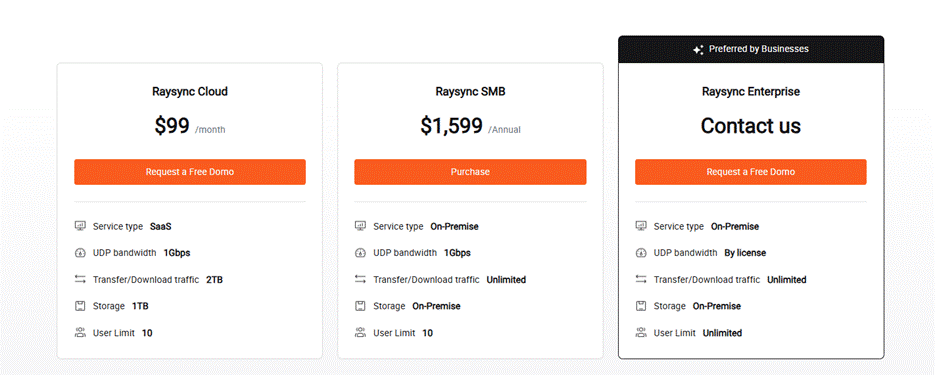Click the Transfer/Download traffic icon in Raysync SMB
The width and height of the screenshot is (935, 375).
pos(360,279)
